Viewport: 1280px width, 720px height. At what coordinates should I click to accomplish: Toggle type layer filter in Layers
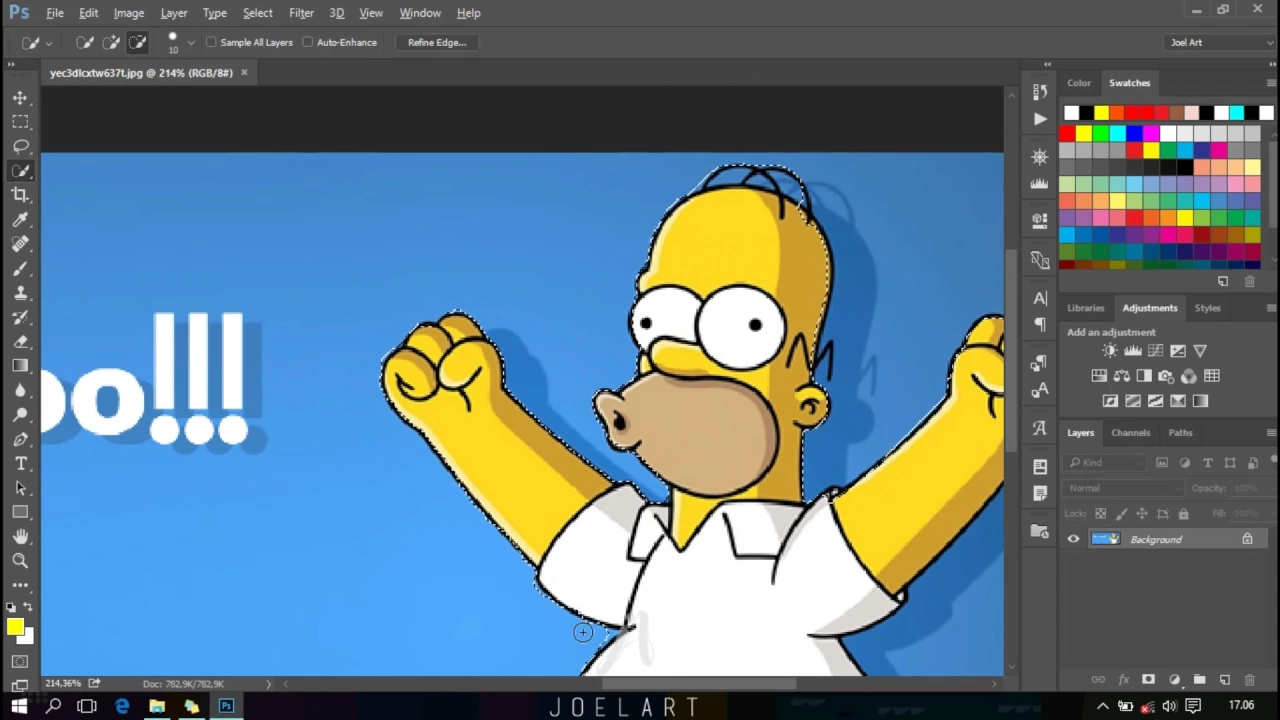click(1208, 463)
